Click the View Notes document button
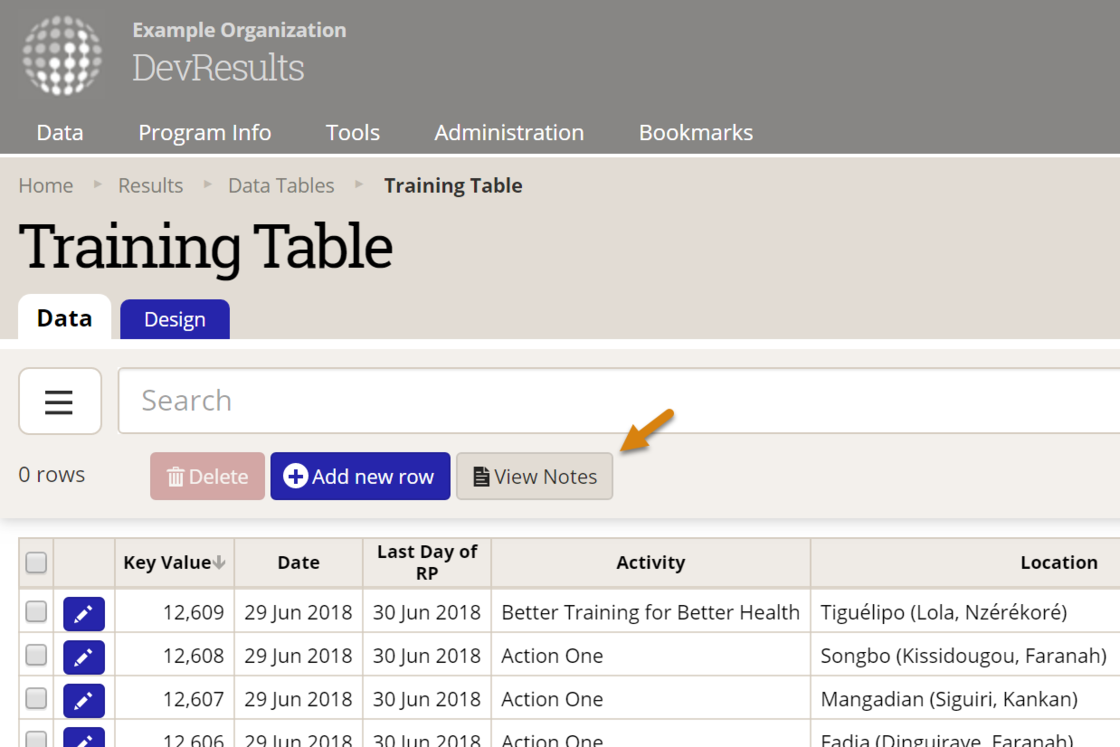This screenshot has height=747, width=1120. pos(534,476)
